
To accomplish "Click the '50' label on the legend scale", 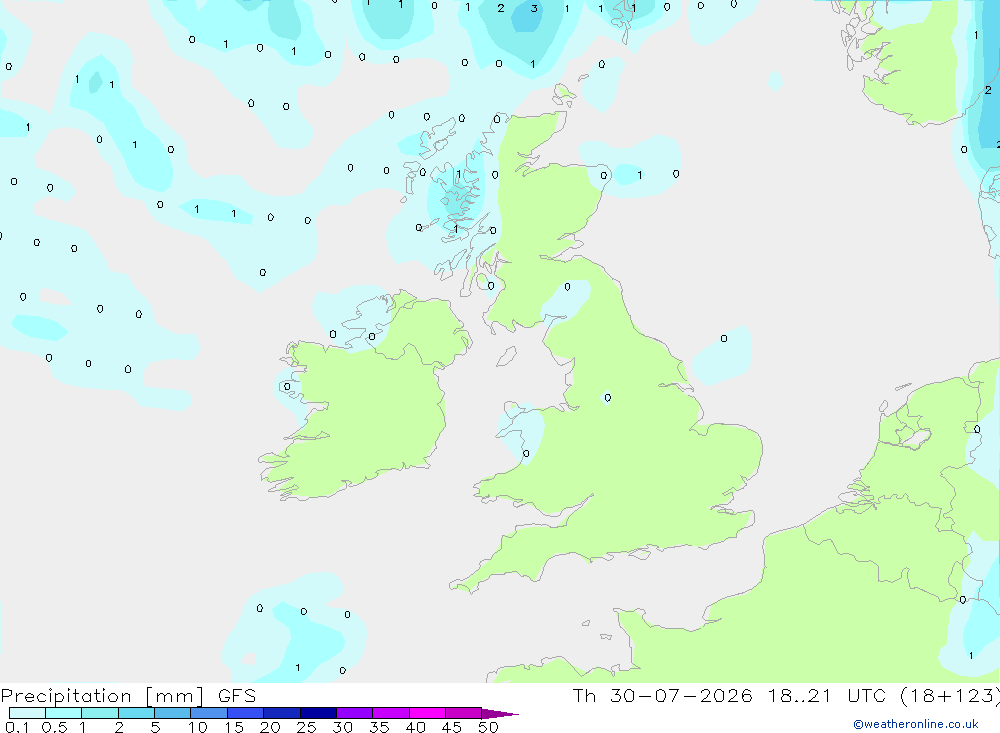I will [488, 727].
